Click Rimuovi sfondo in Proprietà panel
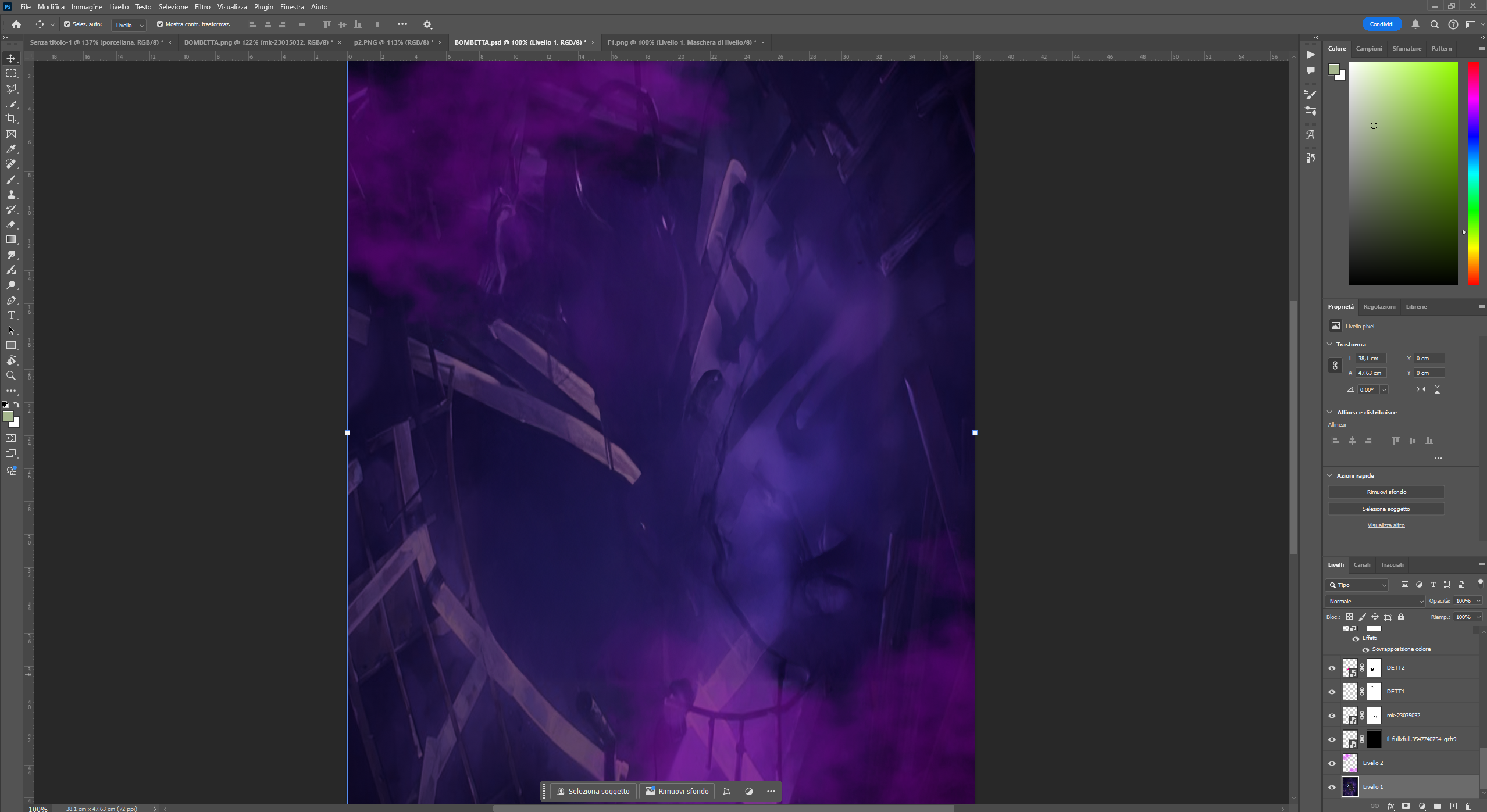 point(1386,492)
